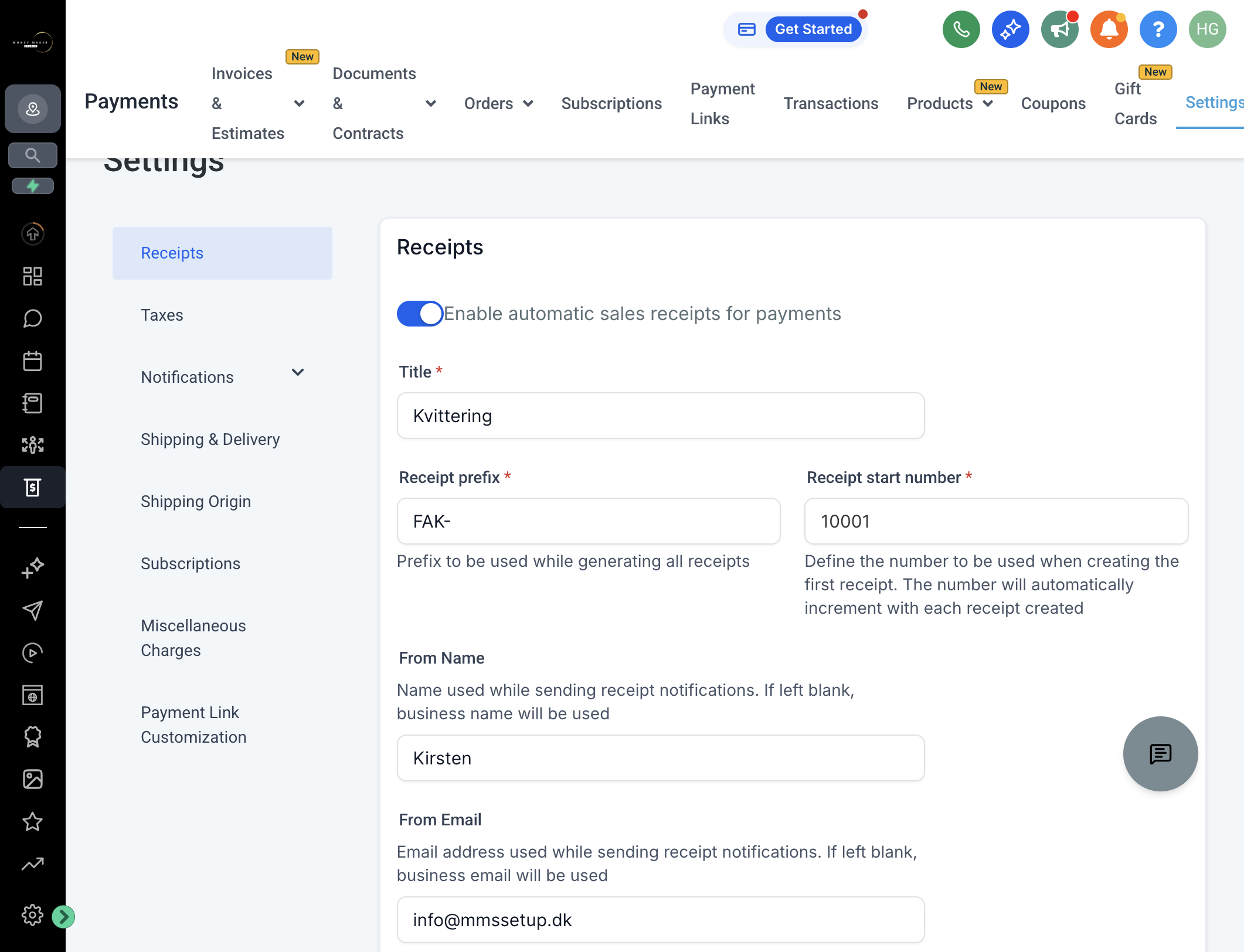The height and width of the screenshot is (952, 1244).
Task: Go to the Coupons tab
Action: (1053, 104)
